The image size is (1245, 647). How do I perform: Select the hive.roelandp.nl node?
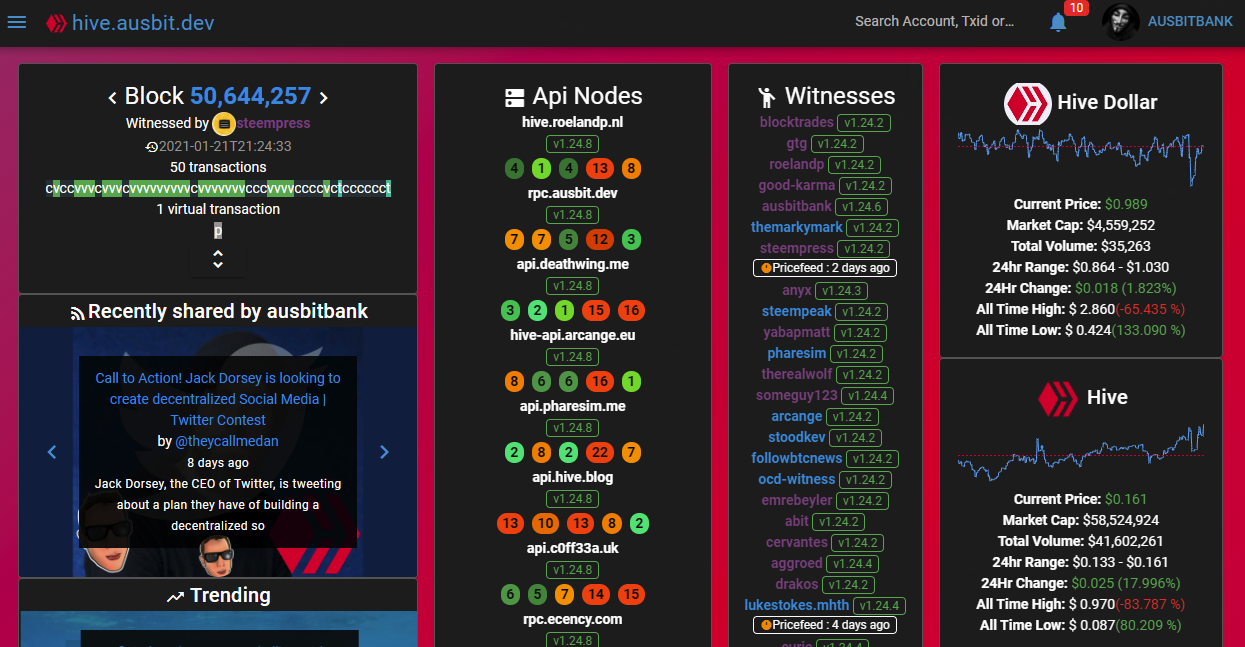(573, 121)
